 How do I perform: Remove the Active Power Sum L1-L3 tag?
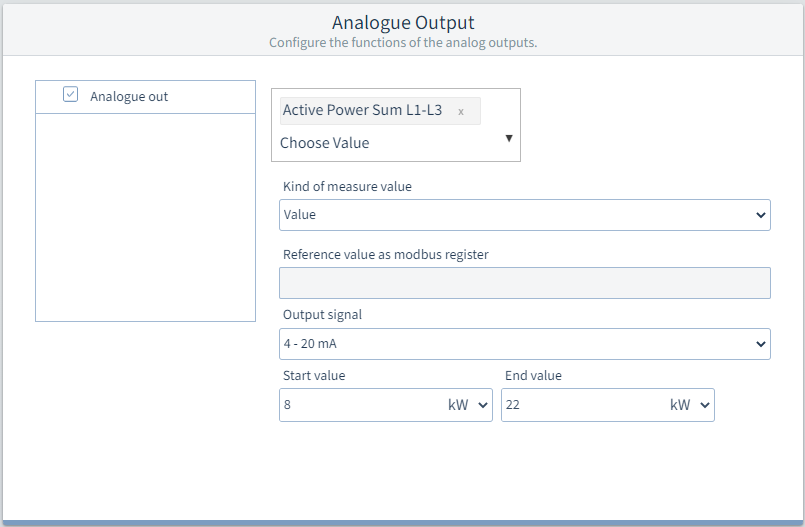[461, 111]
